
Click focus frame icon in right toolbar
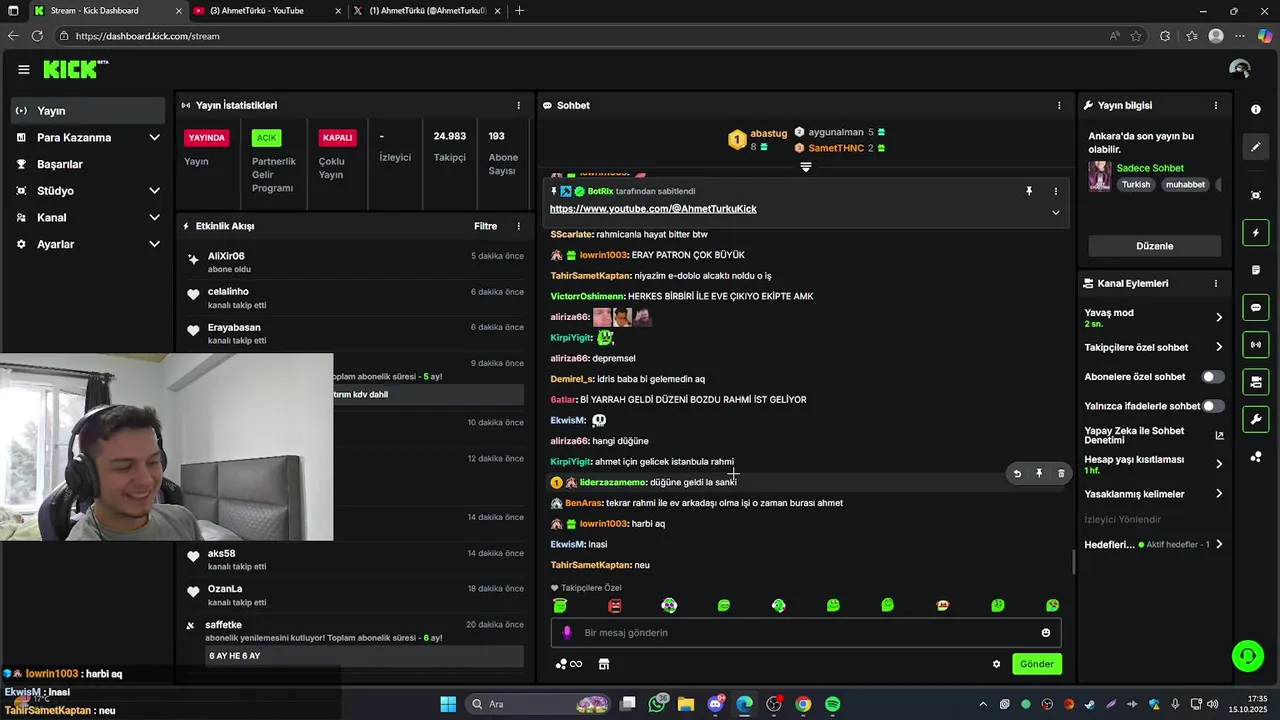pyautogui.click(x=1256, y=195)
